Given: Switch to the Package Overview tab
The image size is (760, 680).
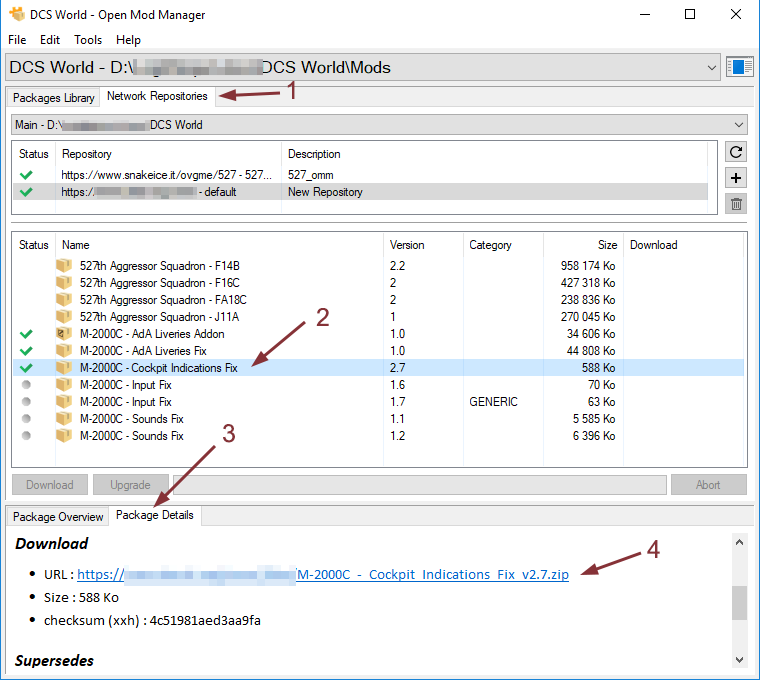Looking at the screenshot, I should coord(58,517).
